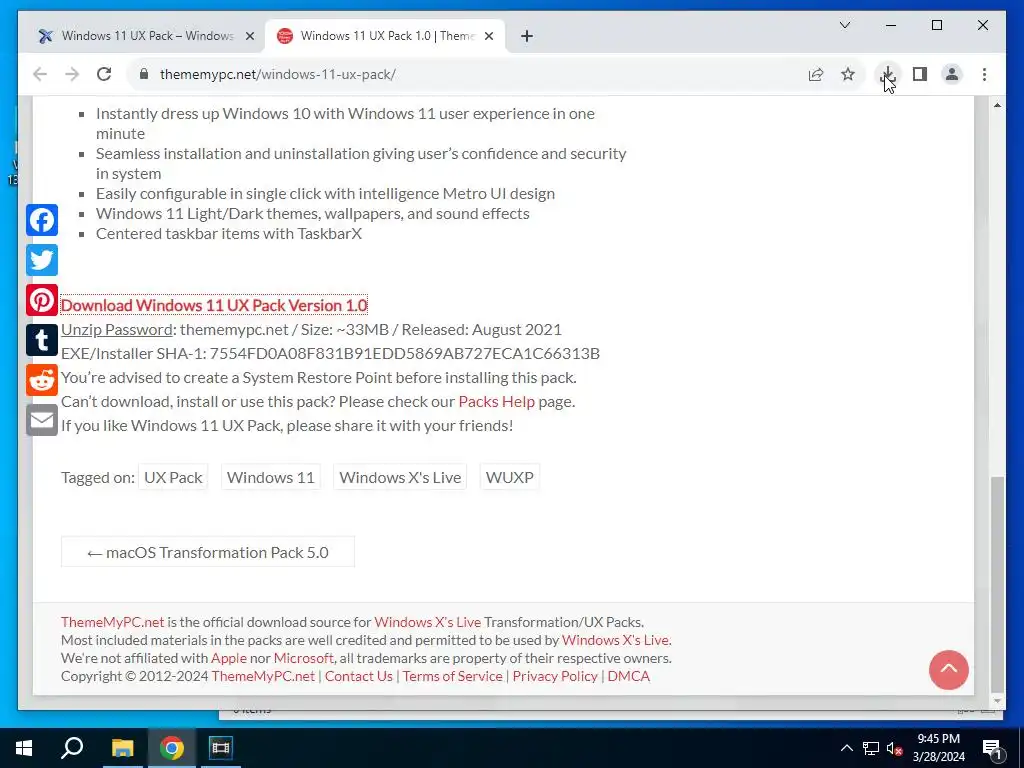The height and width of the screenshot is (768, 1024).
Task: Open notification center
Action: [991, 748]
